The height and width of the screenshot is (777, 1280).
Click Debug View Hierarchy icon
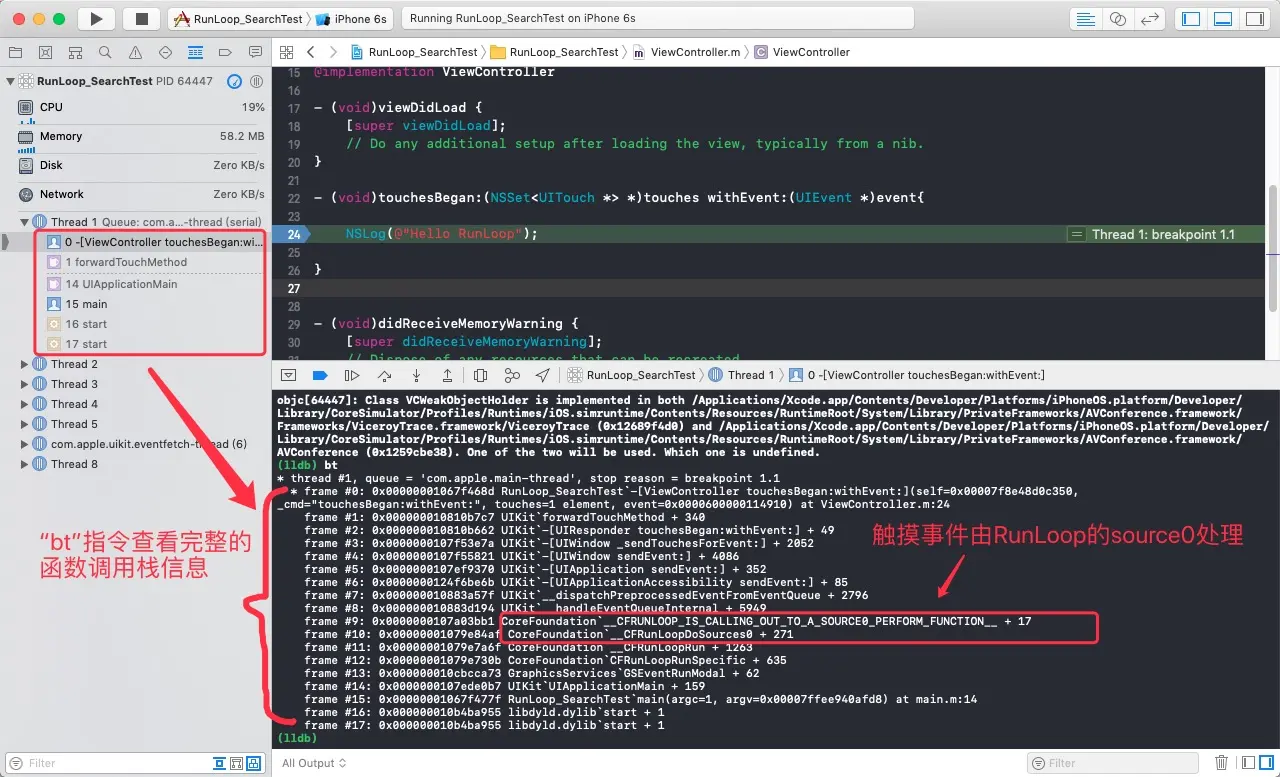pos(480,375)
